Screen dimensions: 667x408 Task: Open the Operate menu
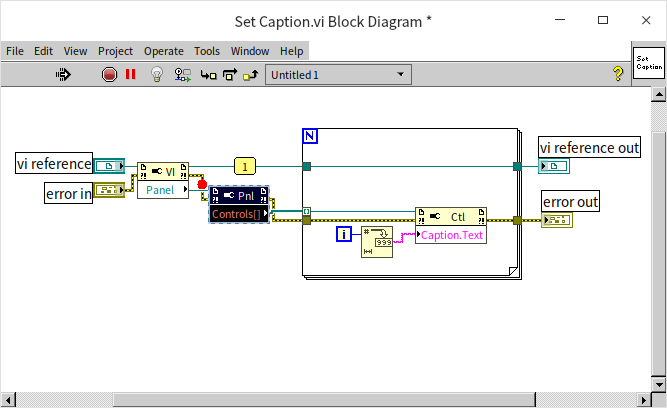(x=163, y=51)
